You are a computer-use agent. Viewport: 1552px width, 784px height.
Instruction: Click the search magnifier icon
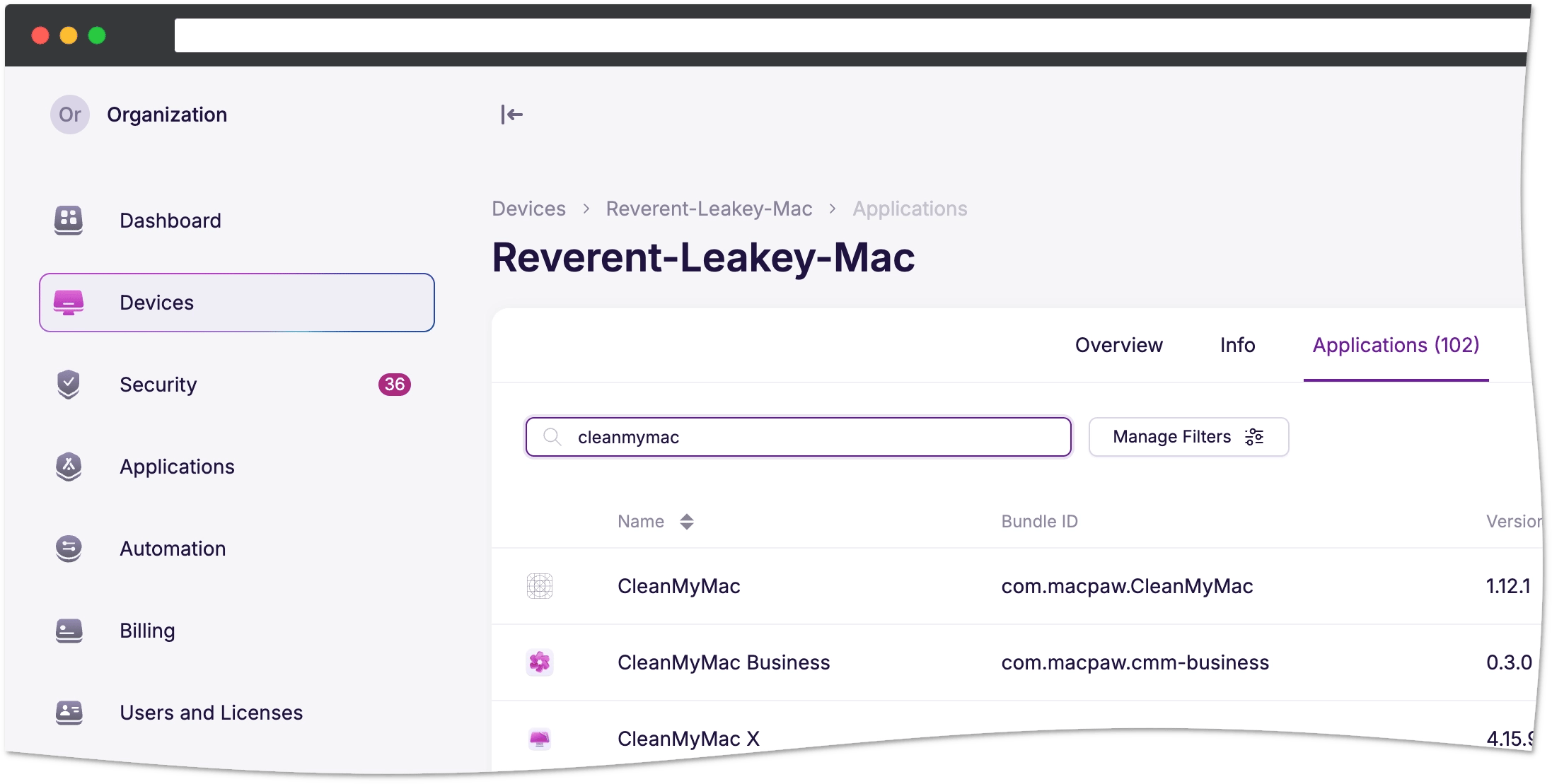[x=552, y=437]
